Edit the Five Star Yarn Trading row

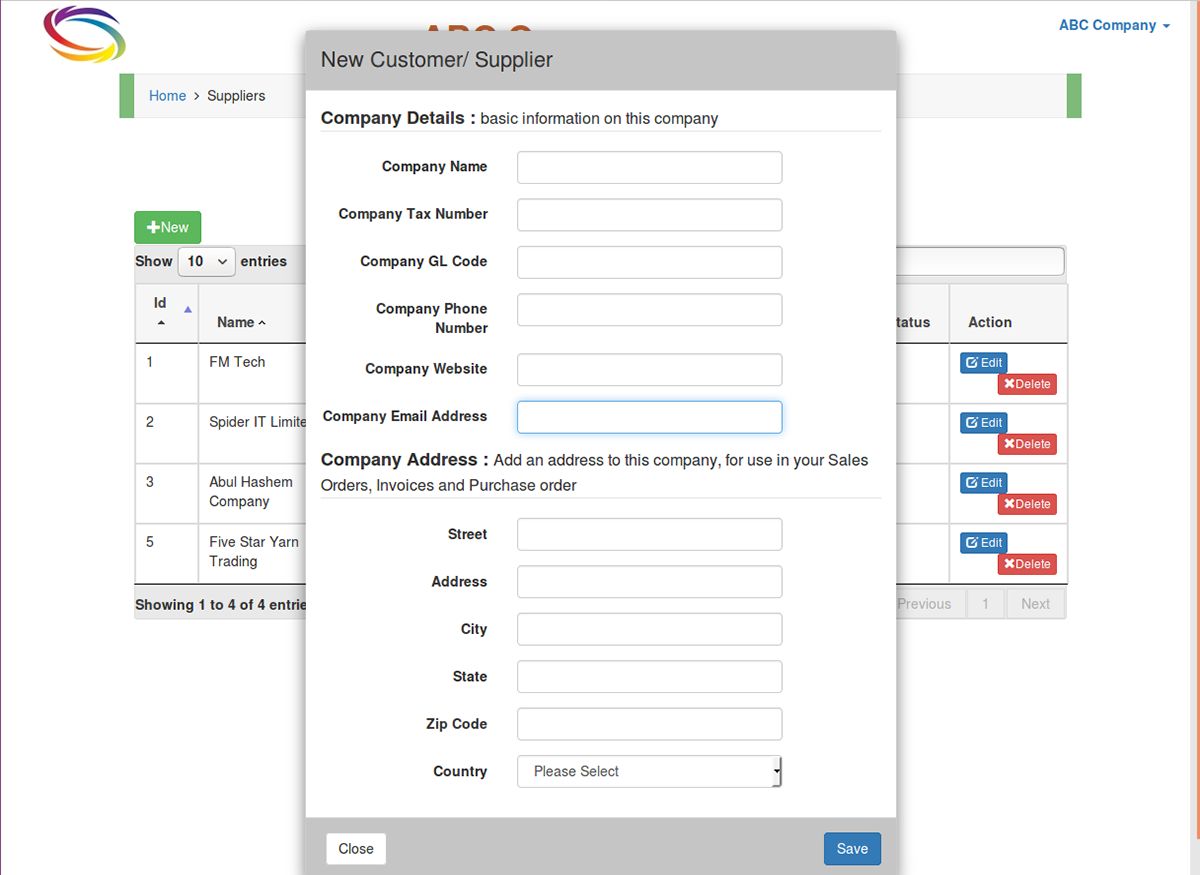point(984,543)
